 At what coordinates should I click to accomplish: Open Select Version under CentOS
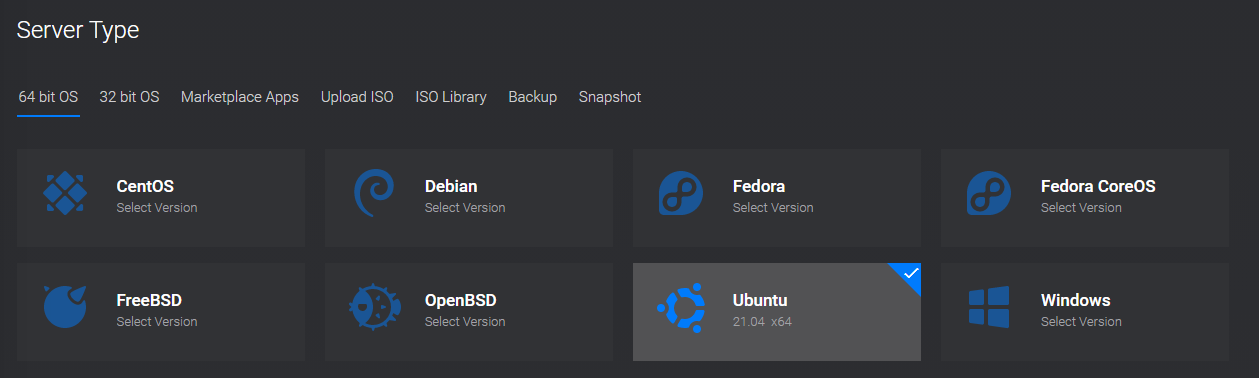click(x=157, y=208)
